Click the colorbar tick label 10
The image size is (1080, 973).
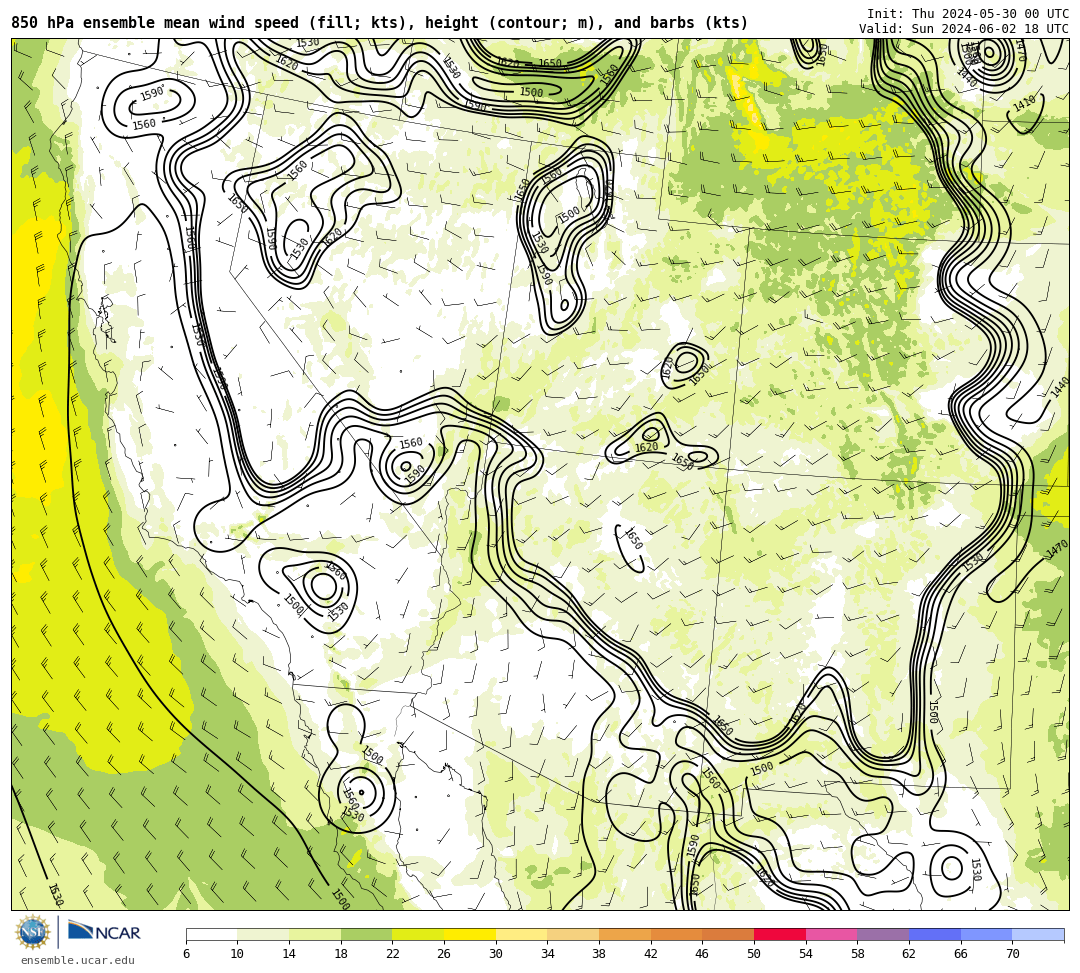coord(238,954)
